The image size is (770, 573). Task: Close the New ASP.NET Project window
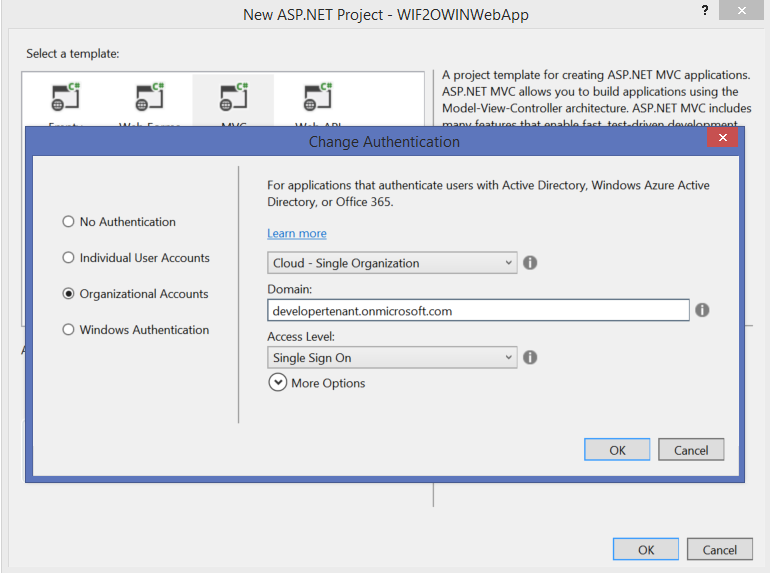[742, 10]
